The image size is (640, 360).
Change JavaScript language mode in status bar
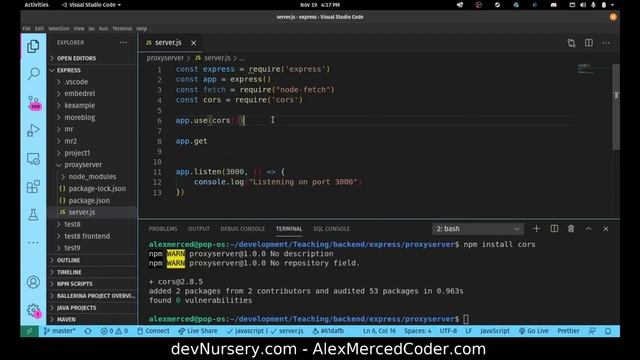495,331
